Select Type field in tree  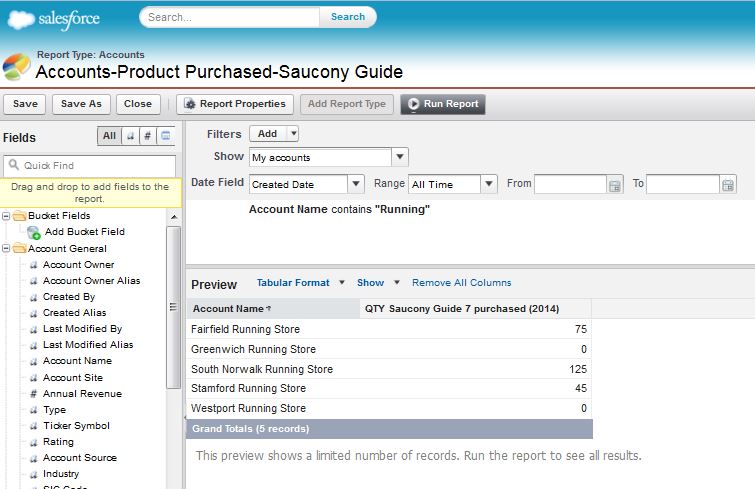(x=54, y=410)
